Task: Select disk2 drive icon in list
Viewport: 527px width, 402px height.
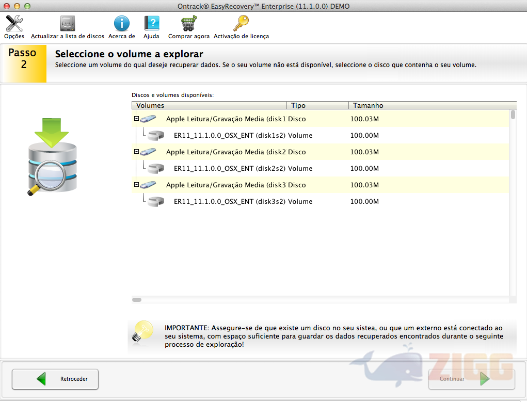Action: (x=148, y=152)
